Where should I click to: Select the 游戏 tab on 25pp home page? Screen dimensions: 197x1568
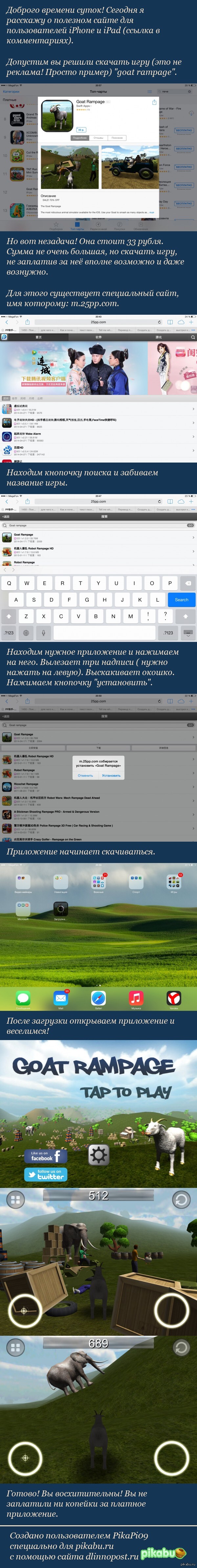(x=159, y=337)
